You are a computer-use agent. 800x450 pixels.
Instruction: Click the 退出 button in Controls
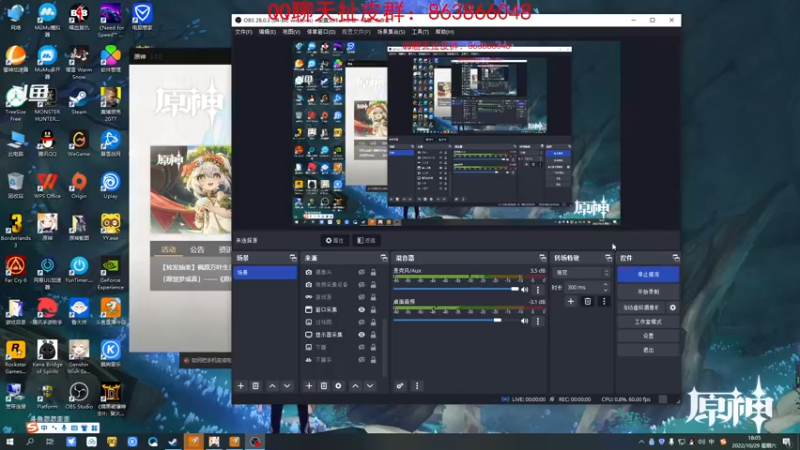[x=648, y=350]
